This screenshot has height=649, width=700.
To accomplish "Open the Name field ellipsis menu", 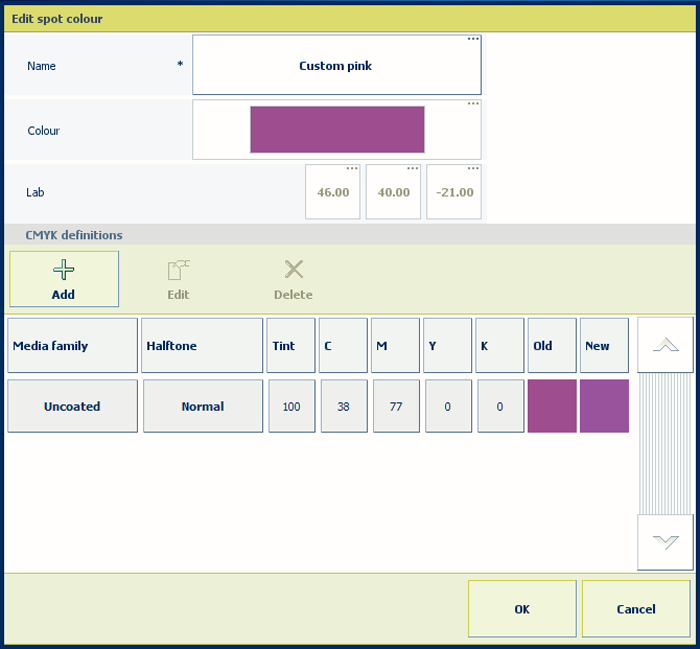I will pyautogui.click(x=473, y=40).
